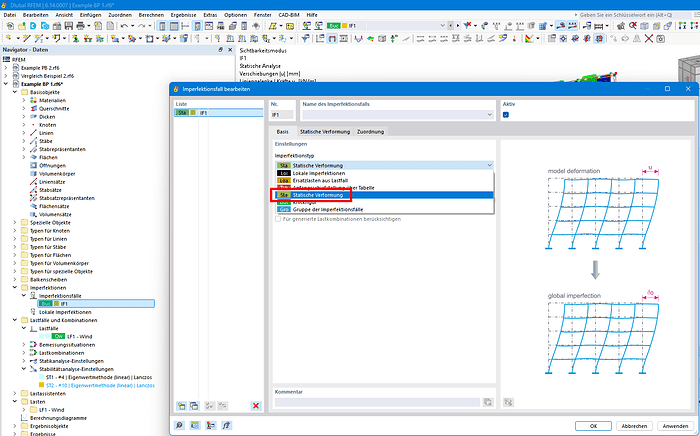Click new imperfection case icon below list
700x436 pixels.
(x=181, y=406)
